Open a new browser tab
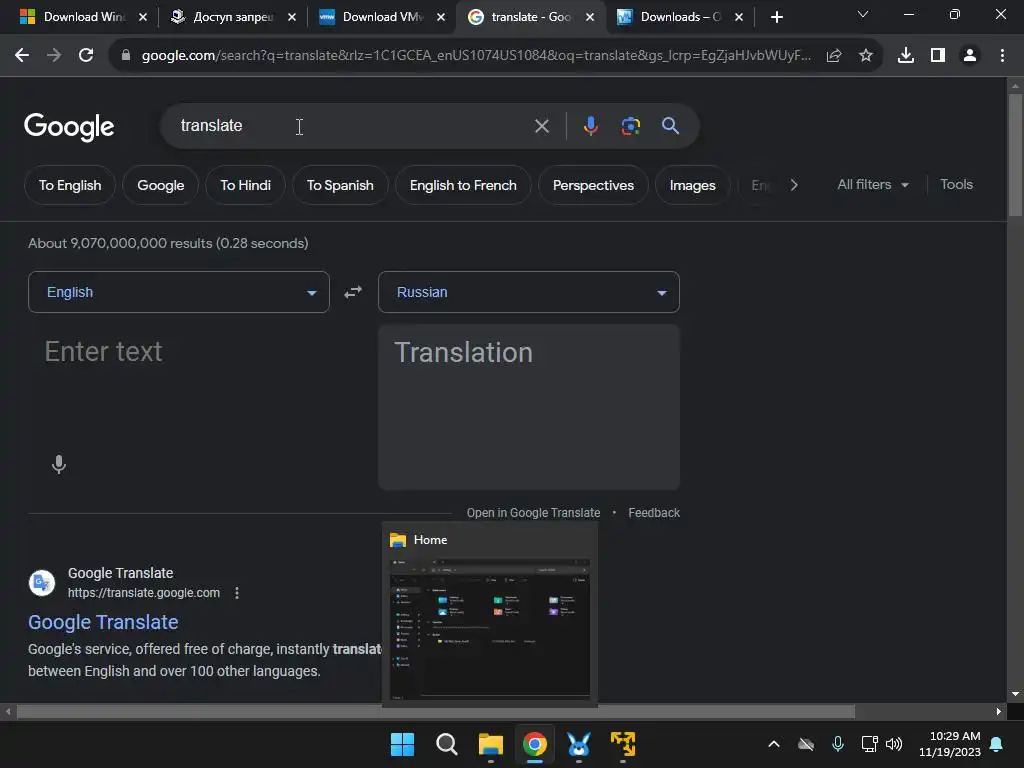This screenshot has height=768, width=1024. (x=776, y=17)
